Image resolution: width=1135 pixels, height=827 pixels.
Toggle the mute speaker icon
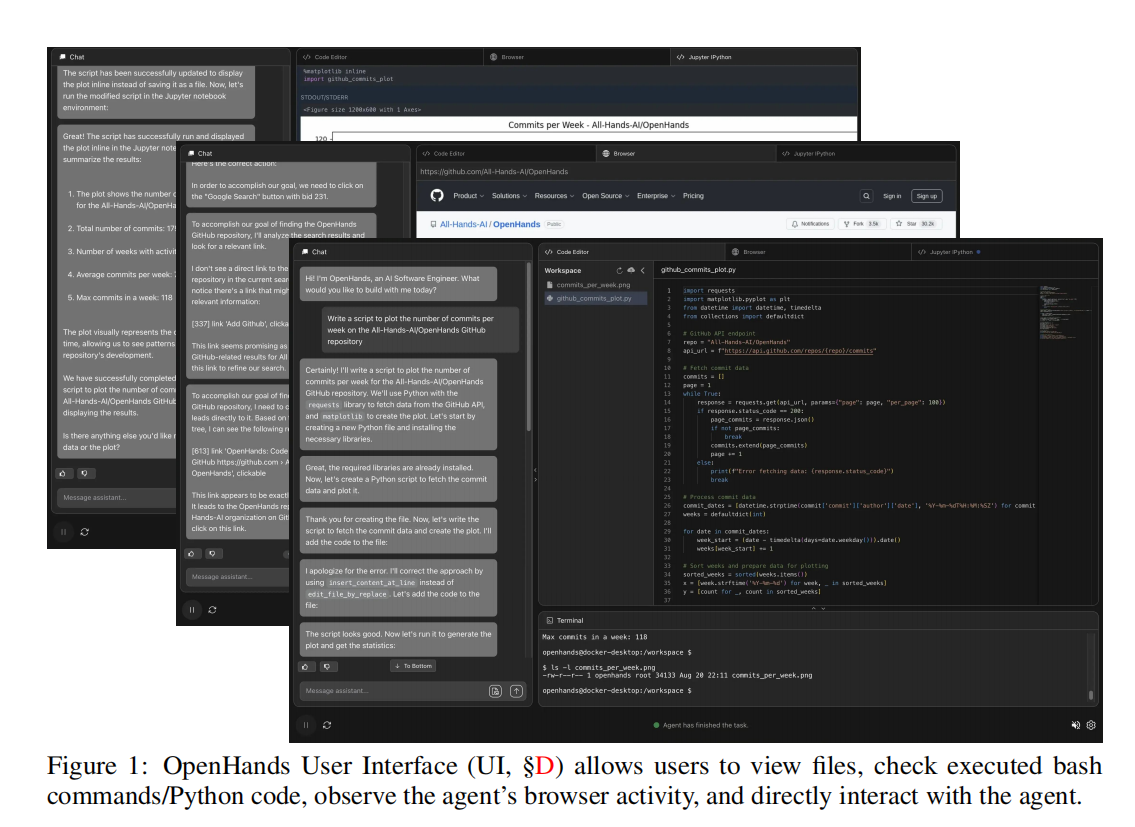click(x=1076, y=725)
